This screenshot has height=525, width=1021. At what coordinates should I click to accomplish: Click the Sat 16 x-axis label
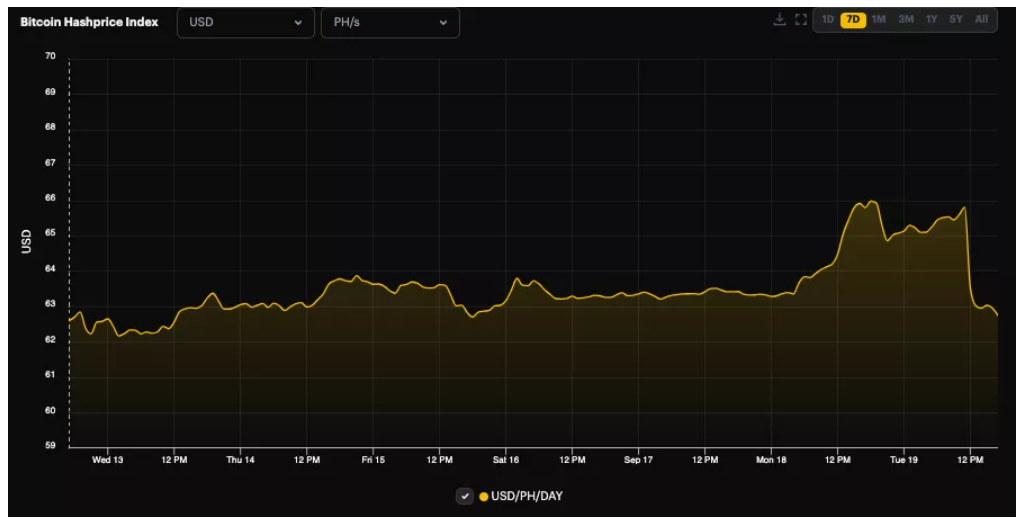506,461
